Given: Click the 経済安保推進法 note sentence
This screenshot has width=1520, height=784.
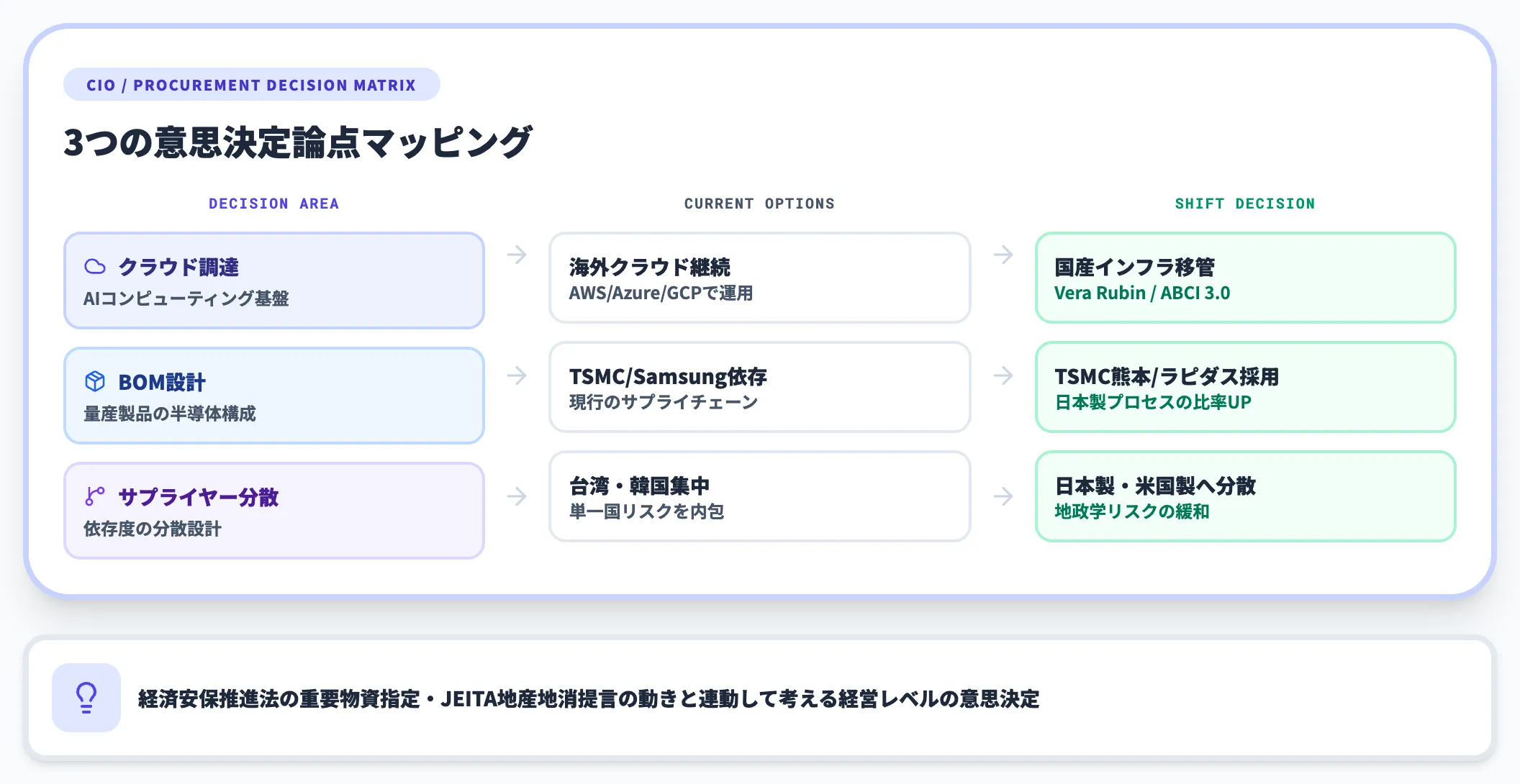Looking at the screenshot, I should coord(589,698).
